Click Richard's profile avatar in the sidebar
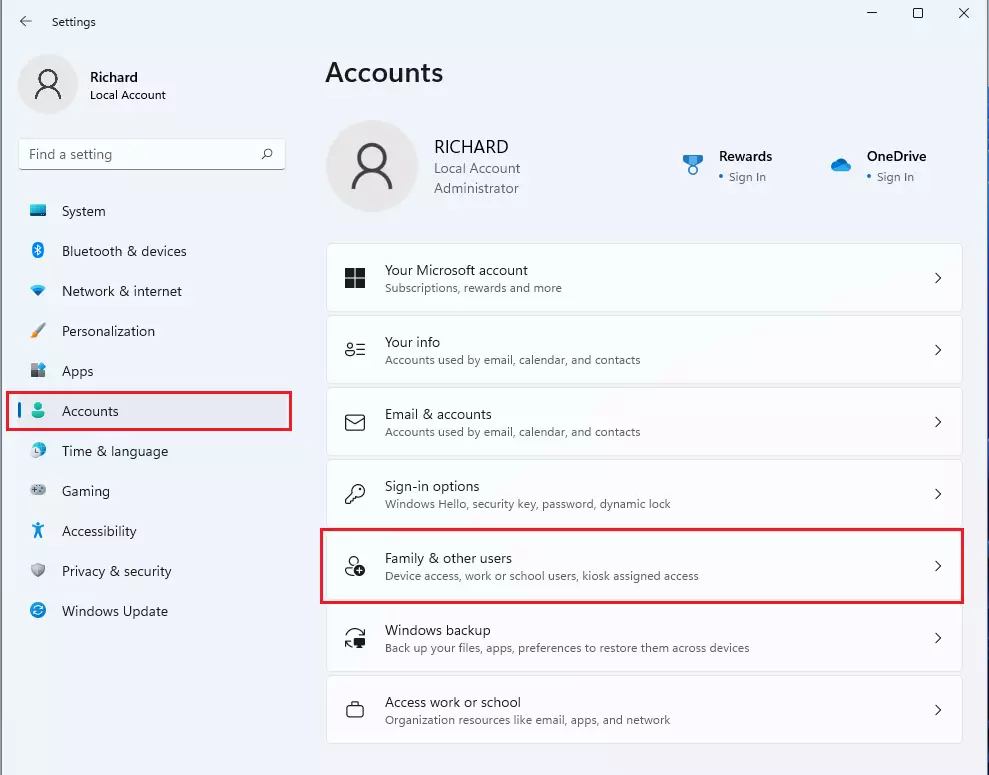 [x=48, y=84]
